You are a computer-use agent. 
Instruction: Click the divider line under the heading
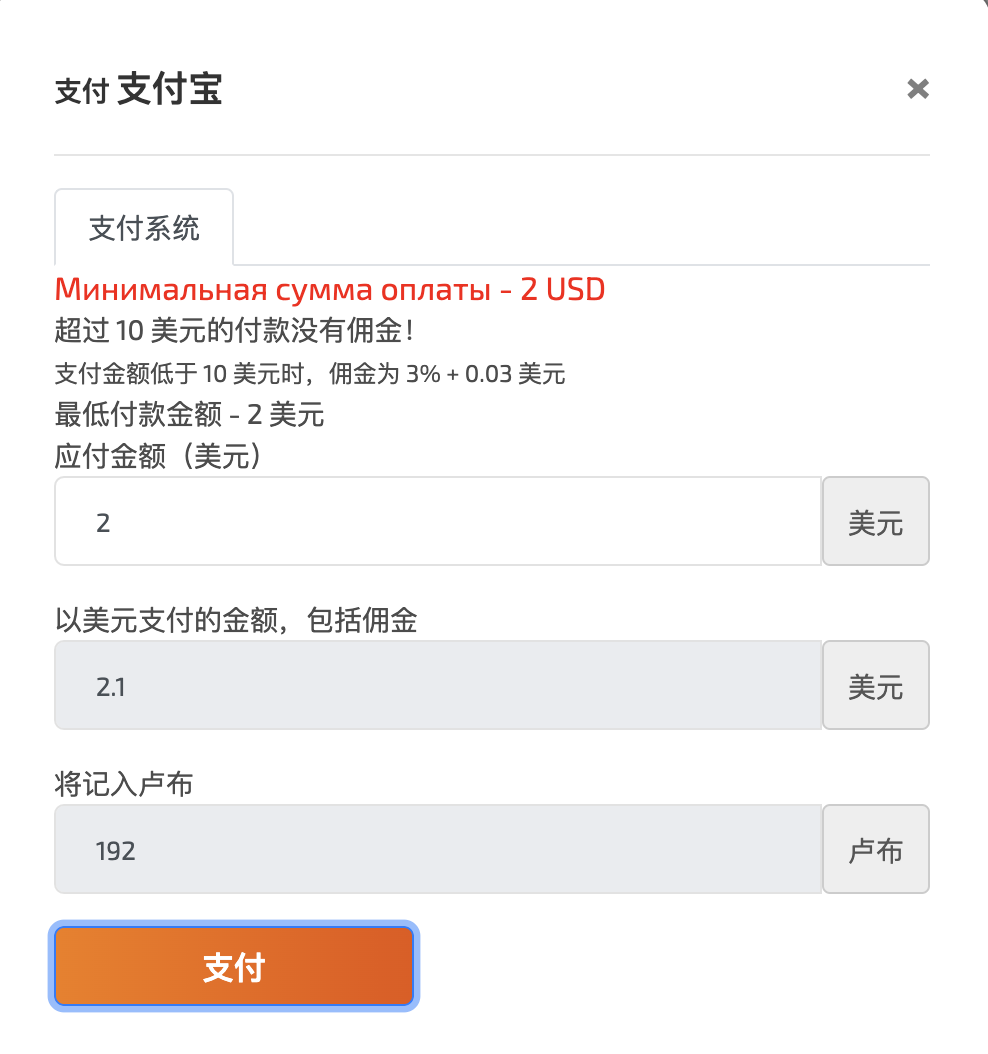(491, 155)
